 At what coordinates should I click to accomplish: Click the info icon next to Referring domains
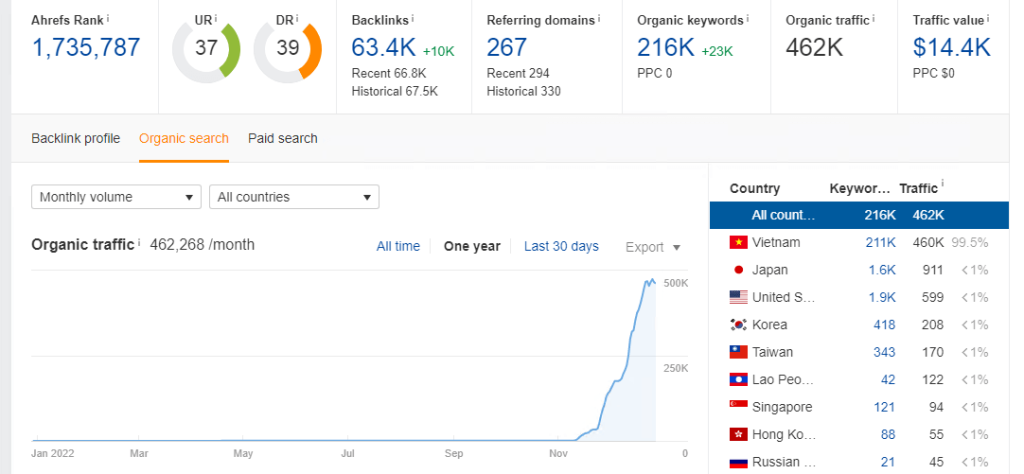[599, 18]
